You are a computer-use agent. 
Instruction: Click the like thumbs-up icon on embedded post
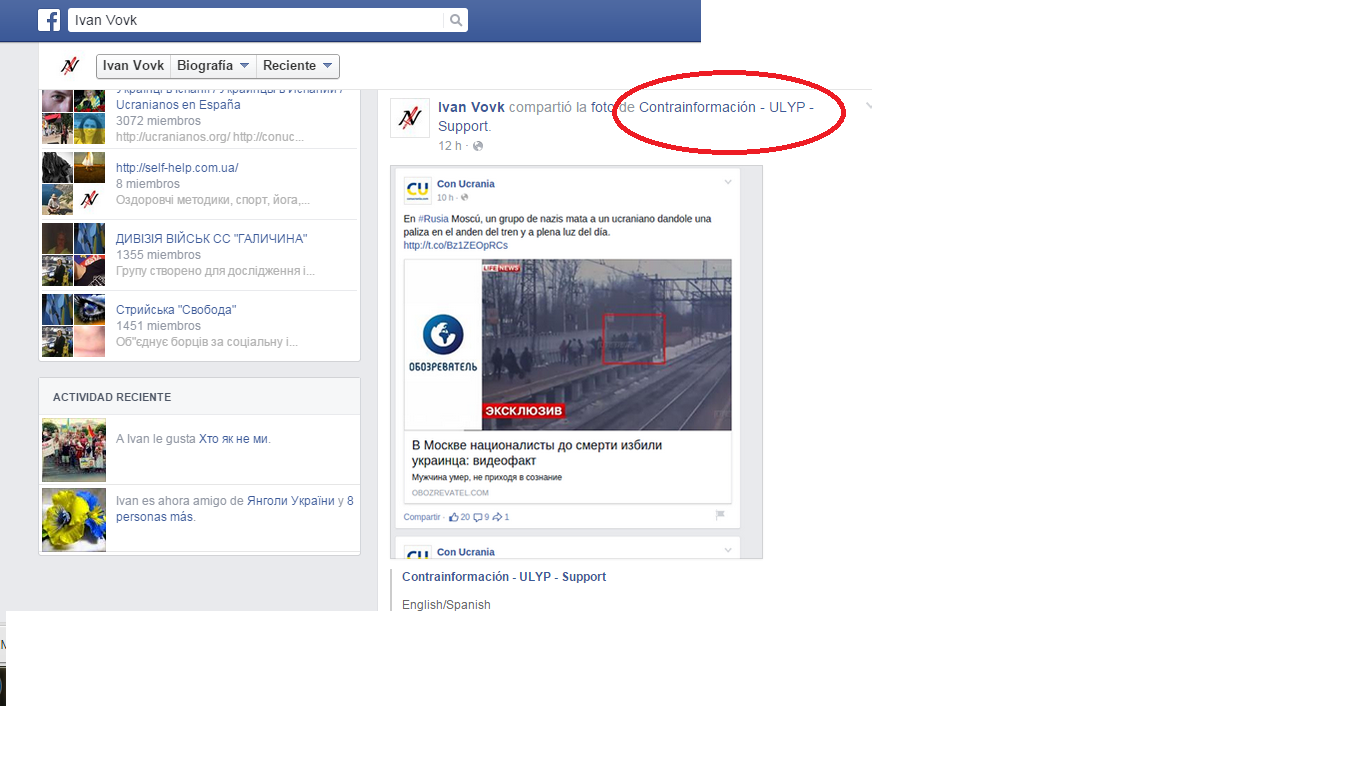point(454,517)
